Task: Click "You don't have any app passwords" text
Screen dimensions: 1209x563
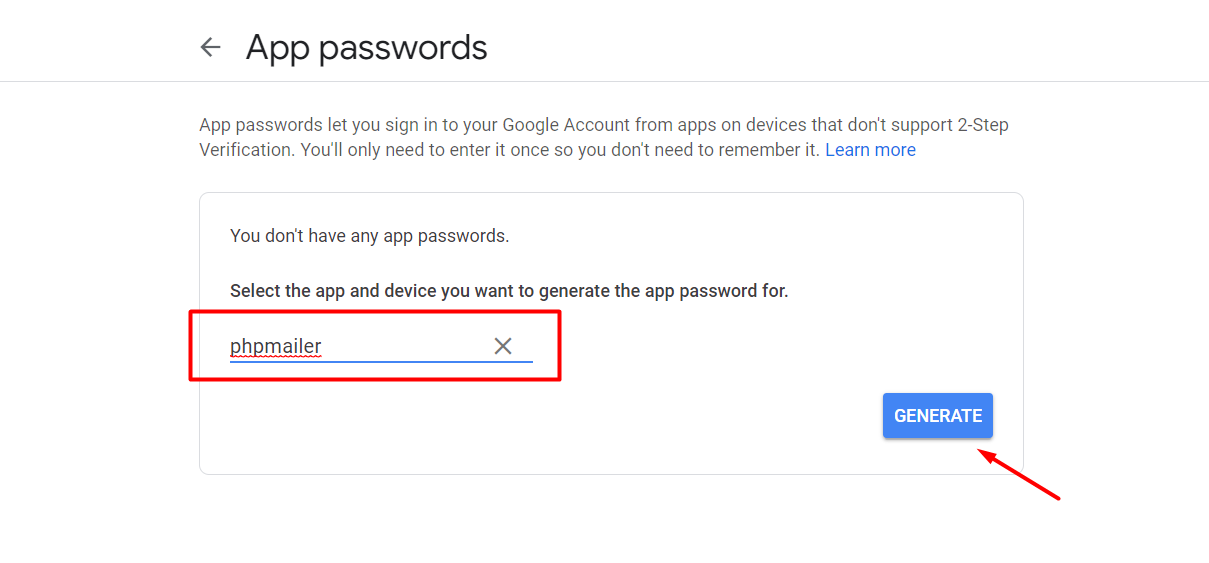Action: pos(369,236)
